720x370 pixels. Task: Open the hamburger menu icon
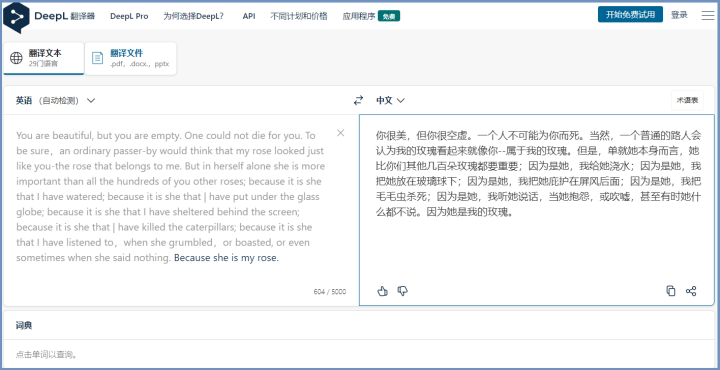click(708, 15)
